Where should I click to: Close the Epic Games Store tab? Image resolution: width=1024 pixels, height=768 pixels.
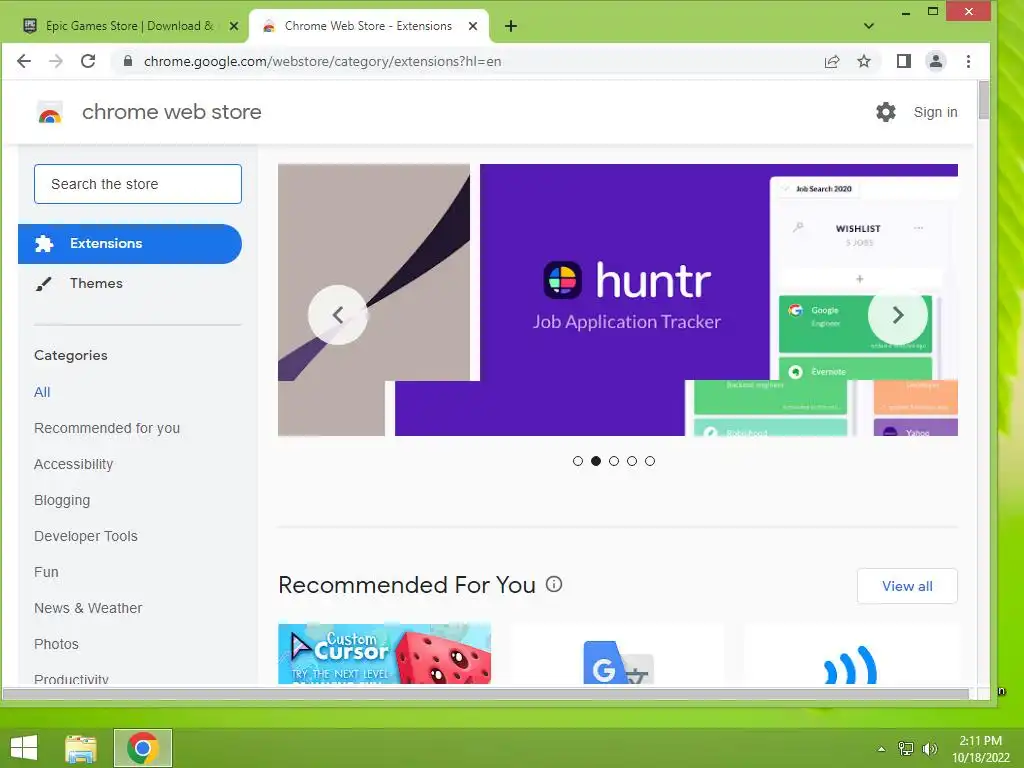(x=234, y=26)
